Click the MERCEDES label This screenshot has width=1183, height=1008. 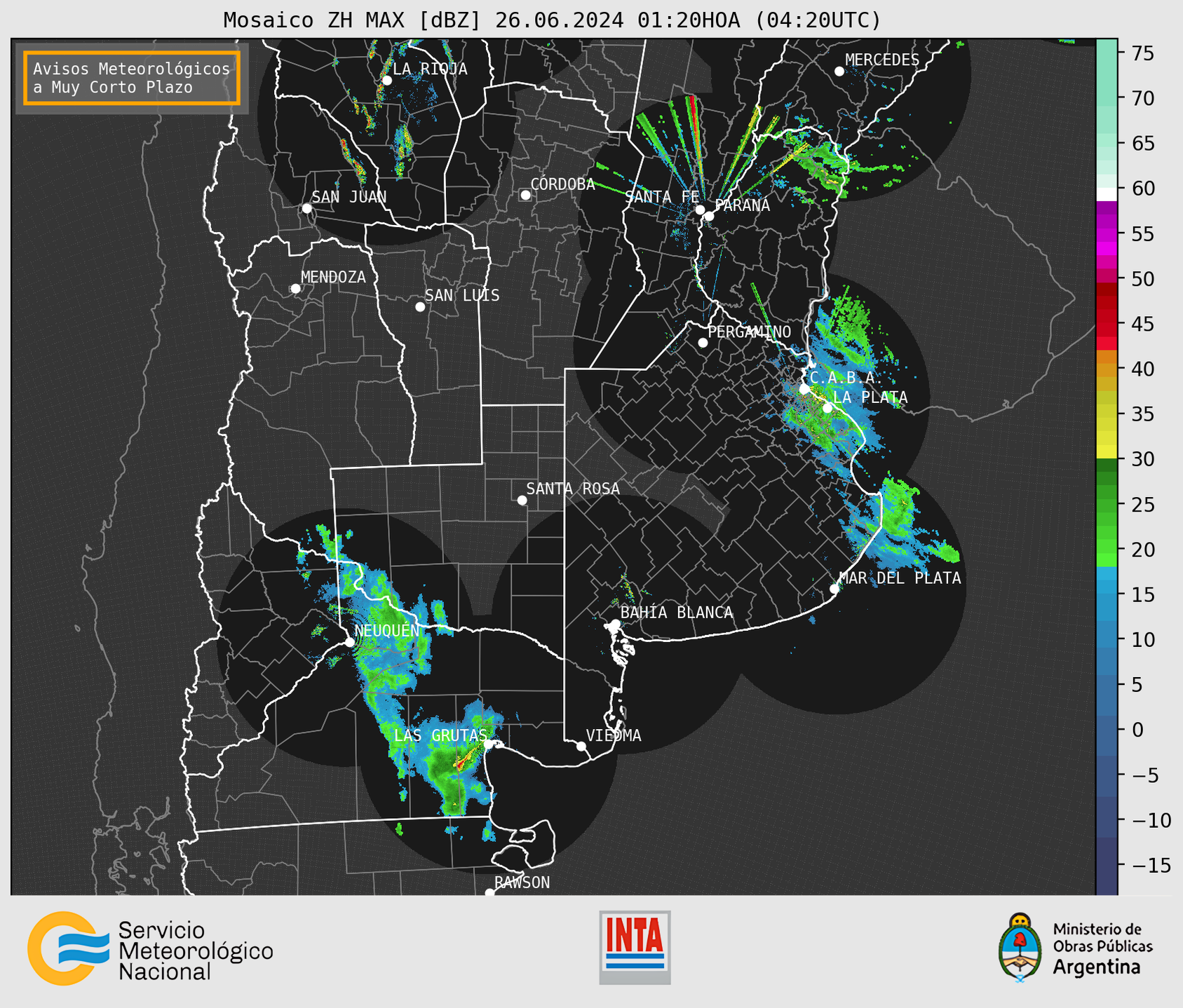click(x=882, y=60)
